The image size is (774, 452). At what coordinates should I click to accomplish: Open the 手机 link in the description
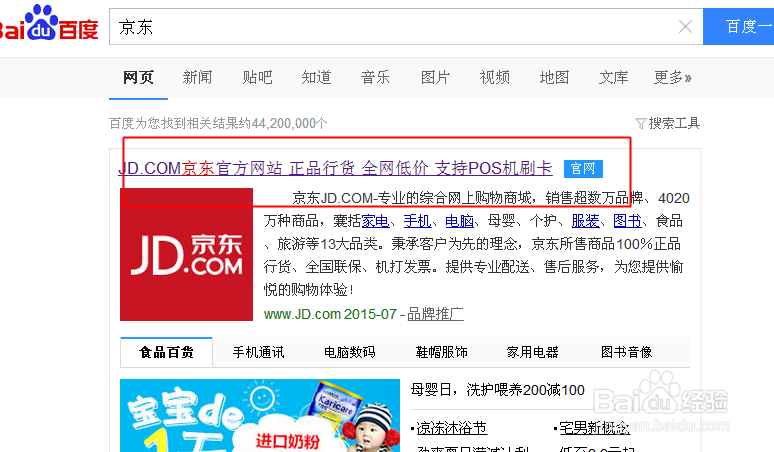pos(417,221)
